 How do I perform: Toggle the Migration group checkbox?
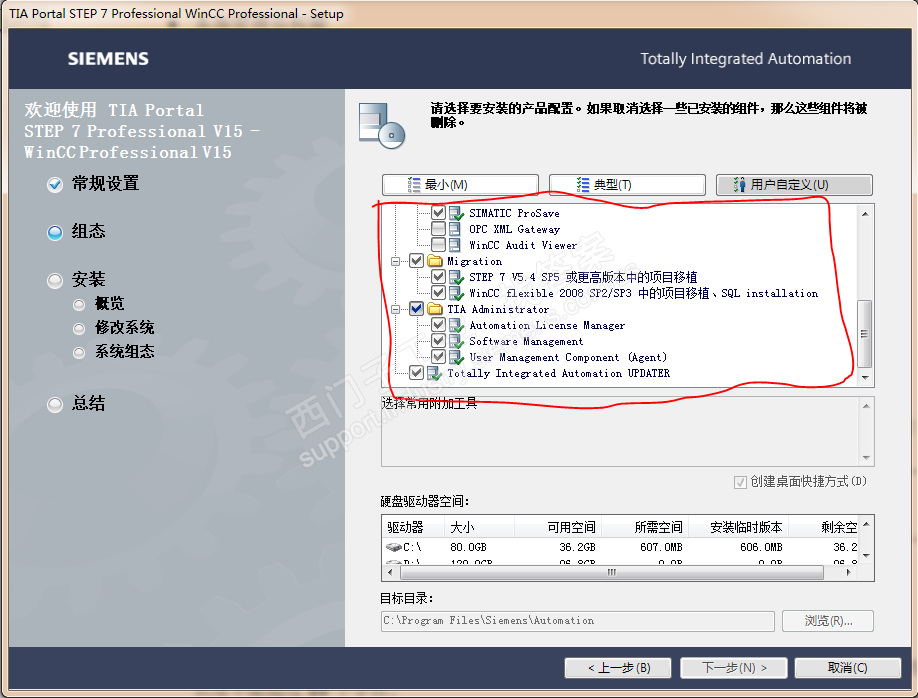tap(416, 261)
